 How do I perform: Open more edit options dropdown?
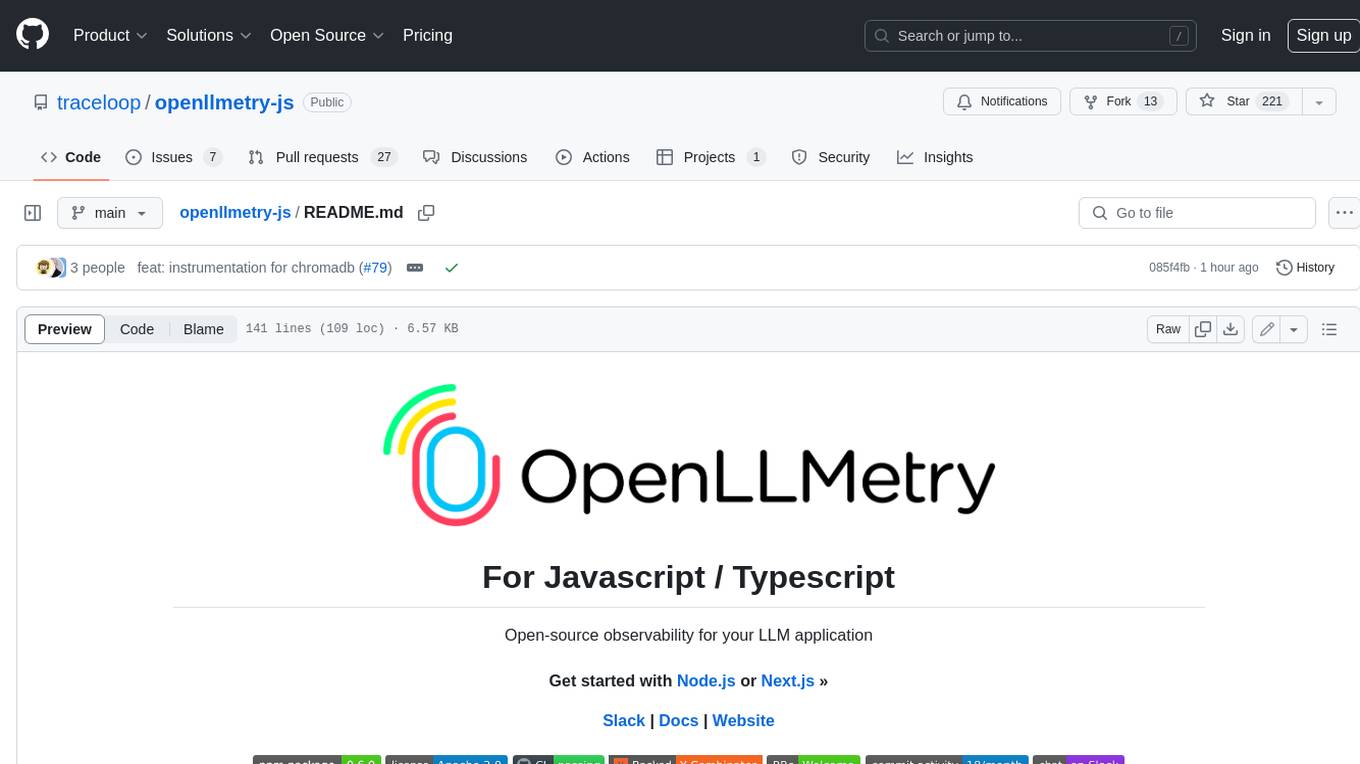[1294, 329]
